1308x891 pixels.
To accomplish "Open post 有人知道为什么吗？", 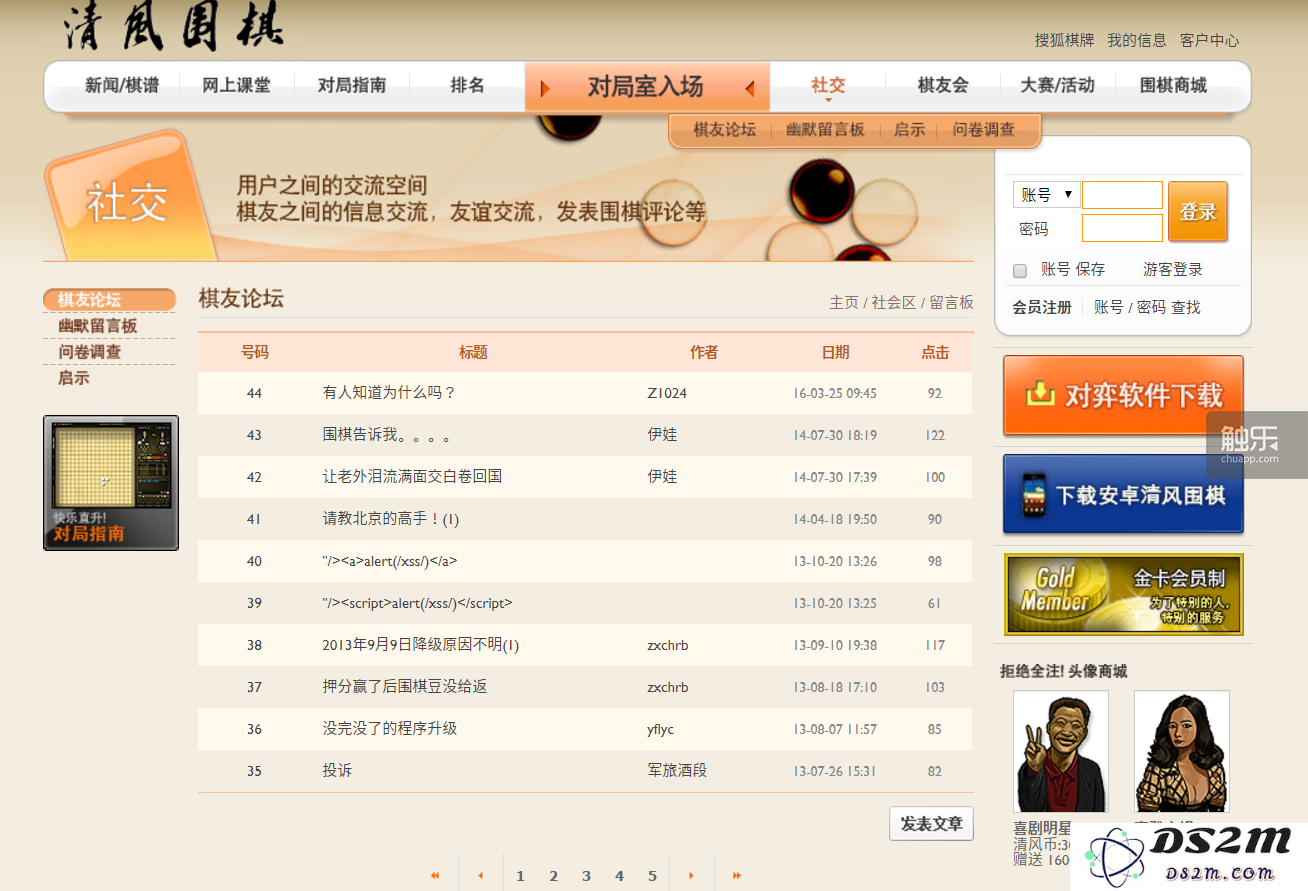I will (389, 393).
